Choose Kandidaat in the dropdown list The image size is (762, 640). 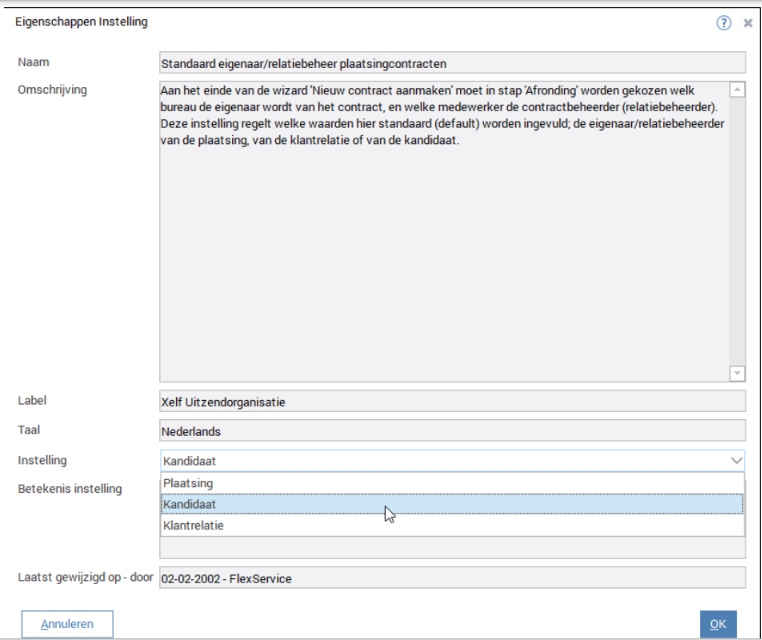(190, 504)
